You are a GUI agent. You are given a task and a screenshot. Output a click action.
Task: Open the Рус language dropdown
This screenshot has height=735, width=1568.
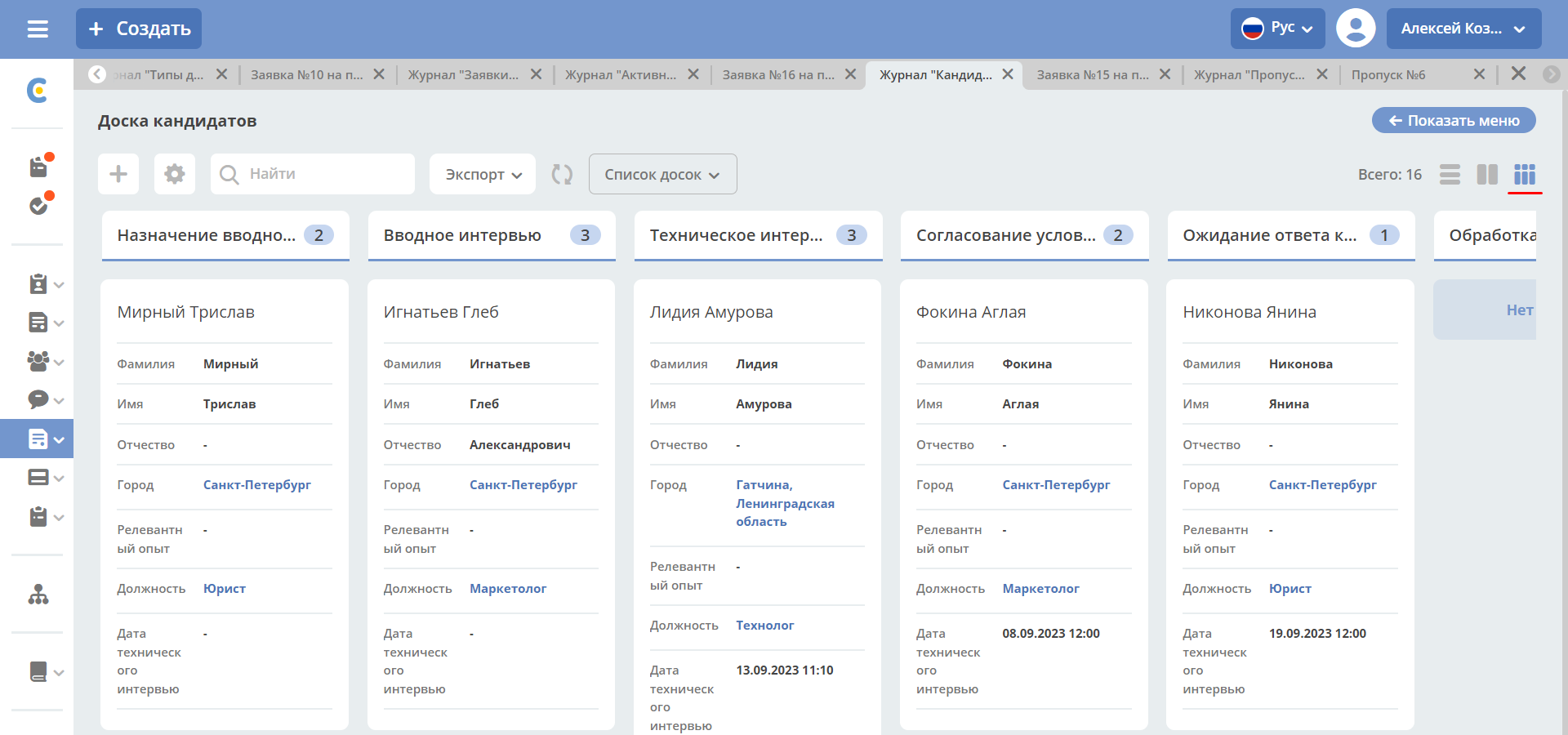click(1277, 29)
